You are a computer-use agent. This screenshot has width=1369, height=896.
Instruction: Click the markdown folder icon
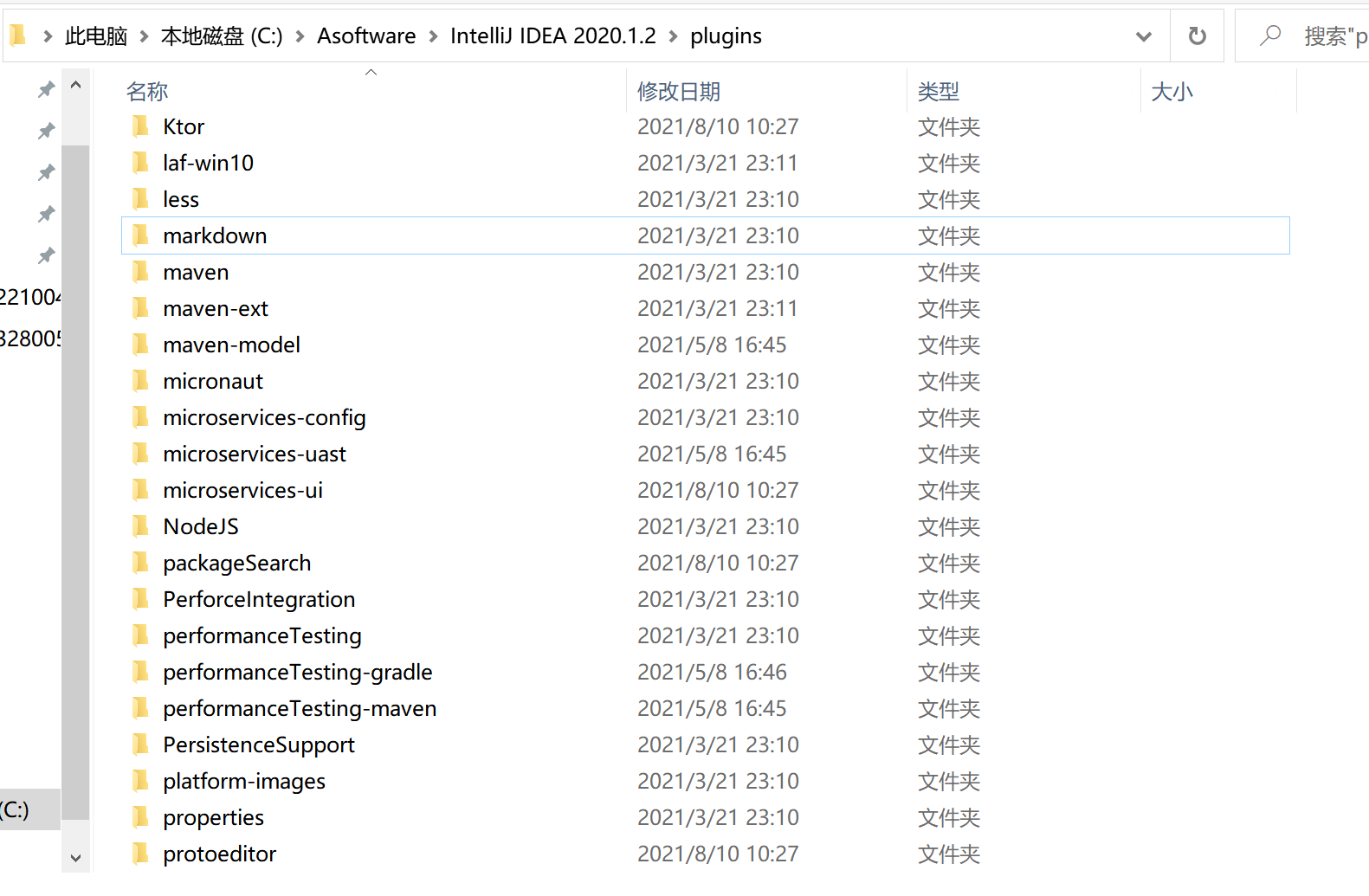pos(140,235)
